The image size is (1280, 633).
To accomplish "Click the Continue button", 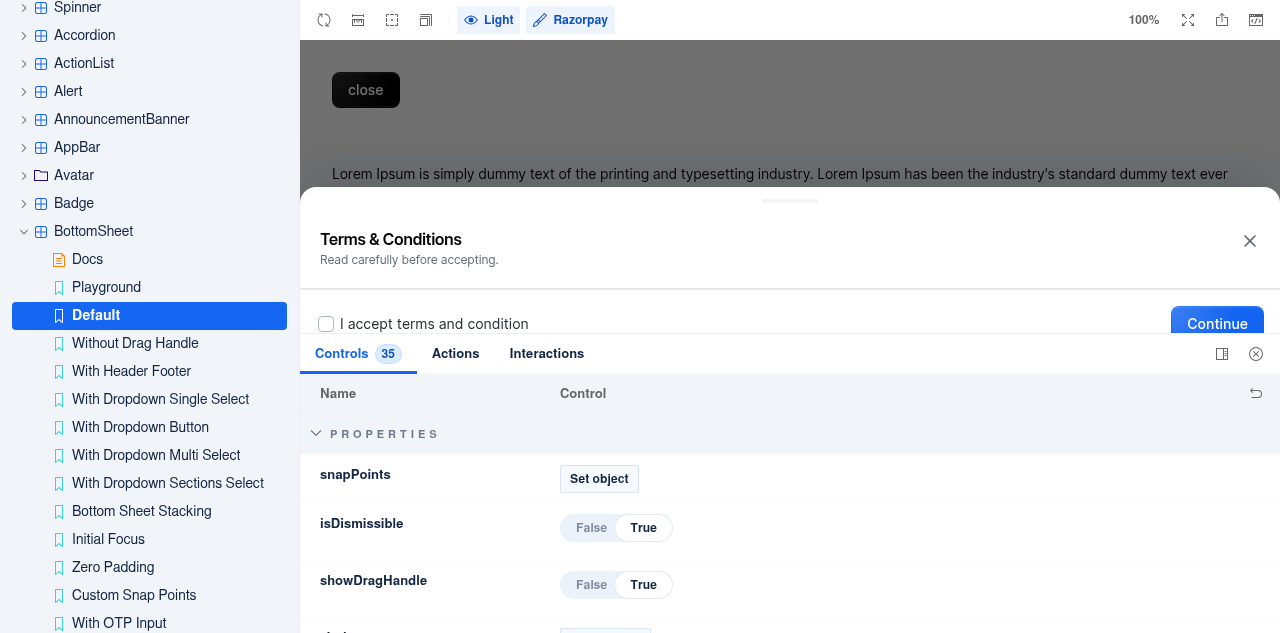I will [x=1217, y=321].
